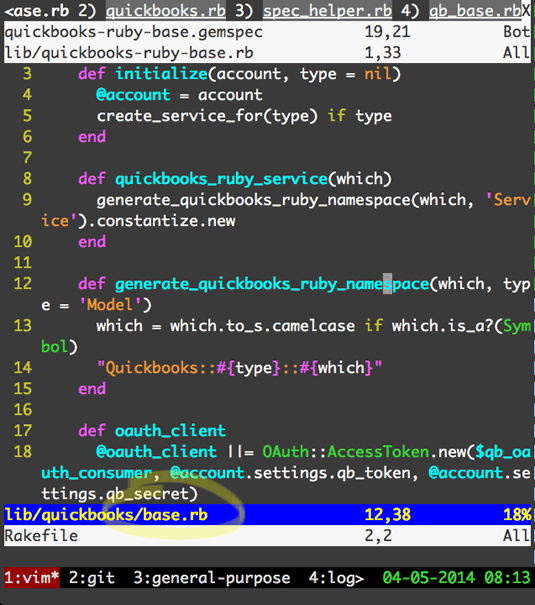
Task: Click the 'if type' condition on line 5
Action: pyautogui.click(x=360, y=116)
